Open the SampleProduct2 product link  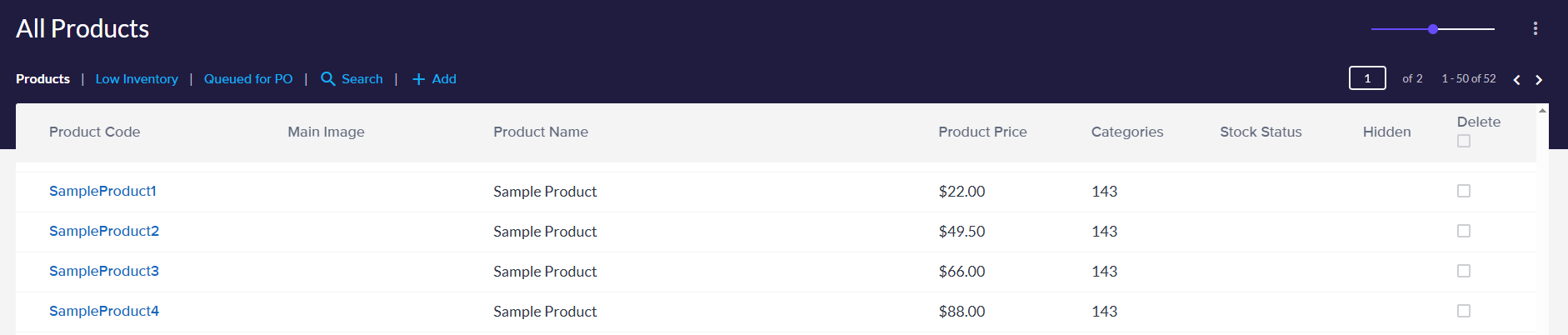104,231
